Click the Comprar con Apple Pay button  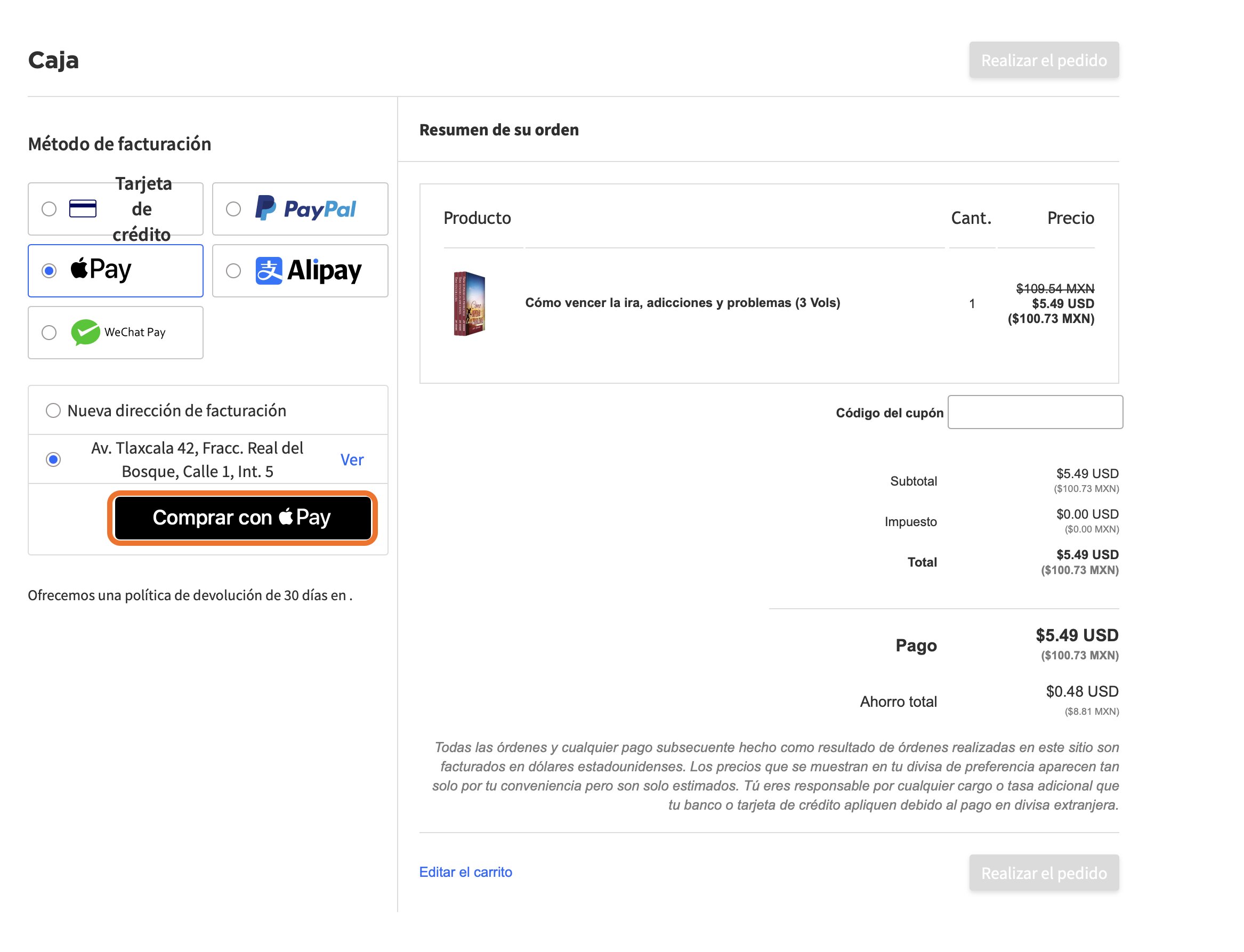coord(243,519)
